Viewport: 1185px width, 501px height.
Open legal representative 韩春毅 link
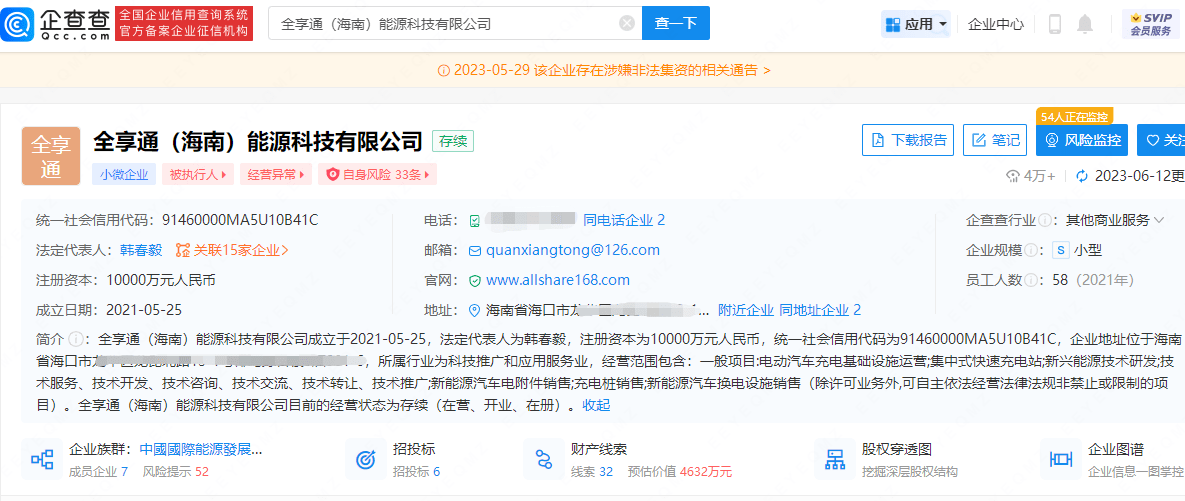(141, 249)
